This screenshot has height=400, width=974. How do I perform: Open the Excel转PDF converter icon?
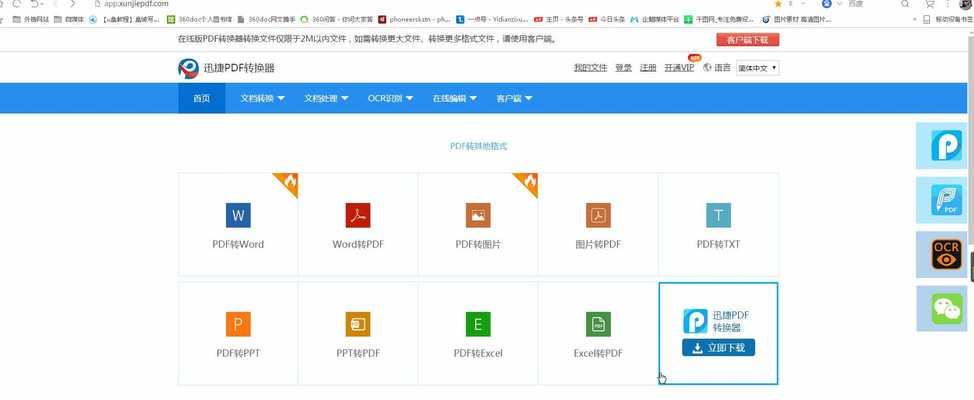pyautogui.click(x=598, y=324)
